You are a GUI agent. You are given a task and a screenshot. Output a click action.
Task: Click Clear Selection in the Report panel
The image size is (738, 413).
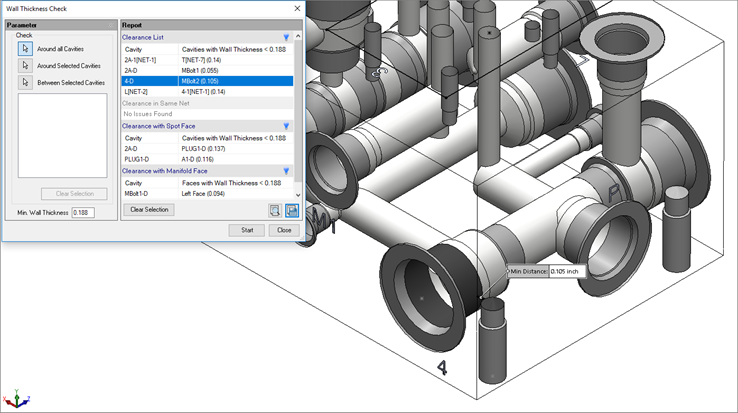(x=149, y=210)
